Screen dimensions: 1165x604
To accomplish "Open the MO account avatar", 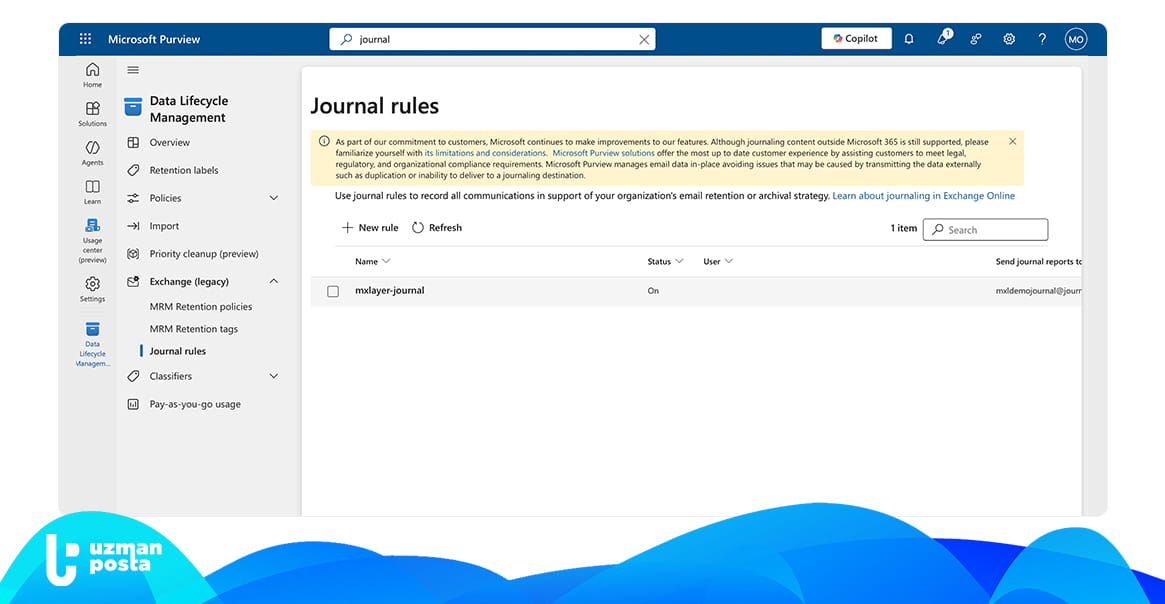I will [x=1076, y=39].
